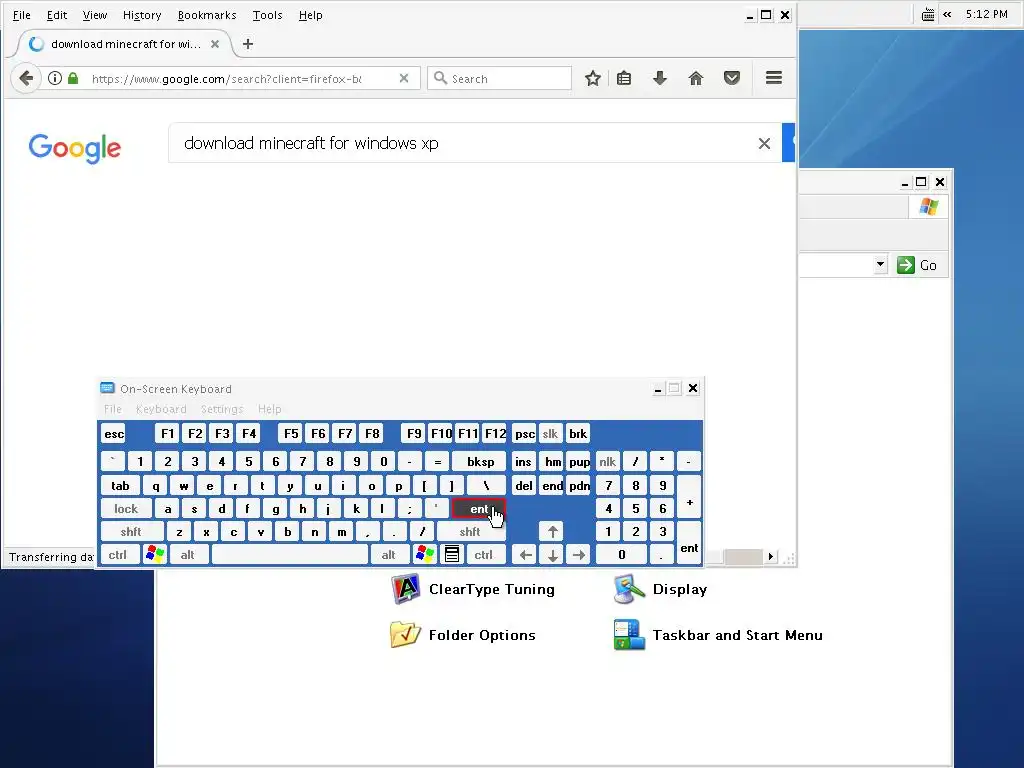
Task: Click the Google logo
Action: click(74, 148)
